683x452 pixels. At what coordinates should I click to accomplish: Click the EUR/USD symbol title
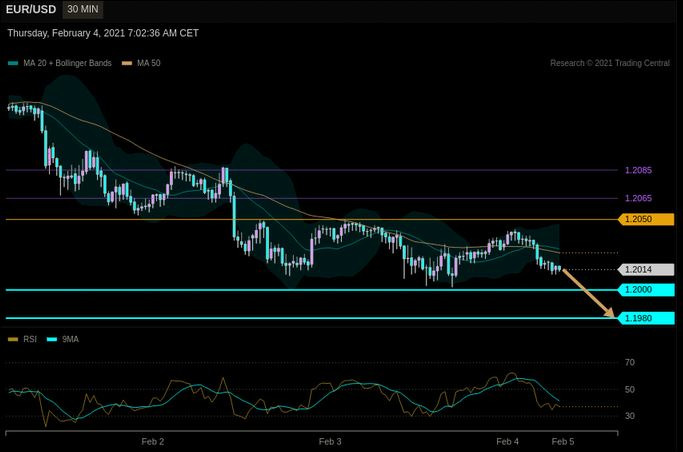pyautogui.click(x=31, y=9)
